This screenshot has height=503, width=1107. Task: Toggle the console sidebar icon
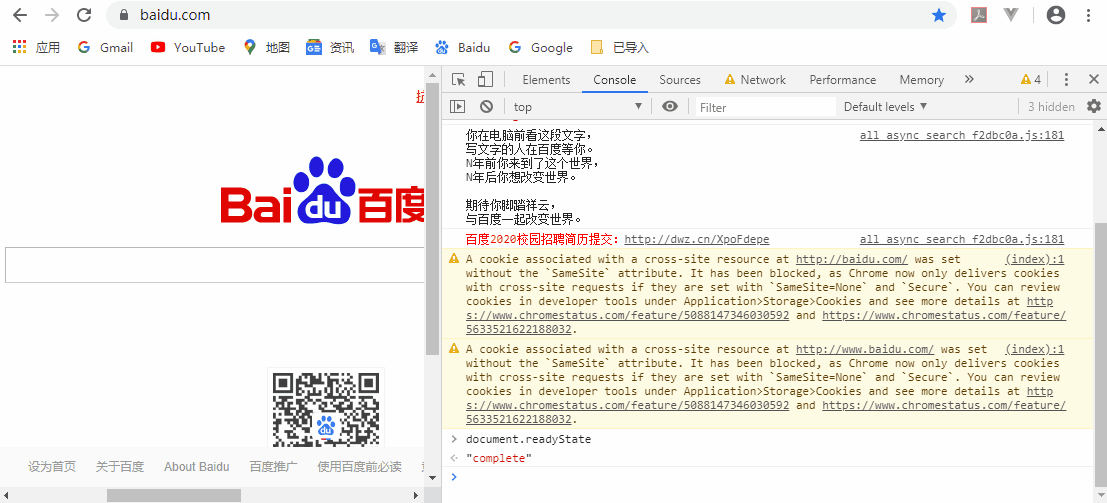coord(458,107)
